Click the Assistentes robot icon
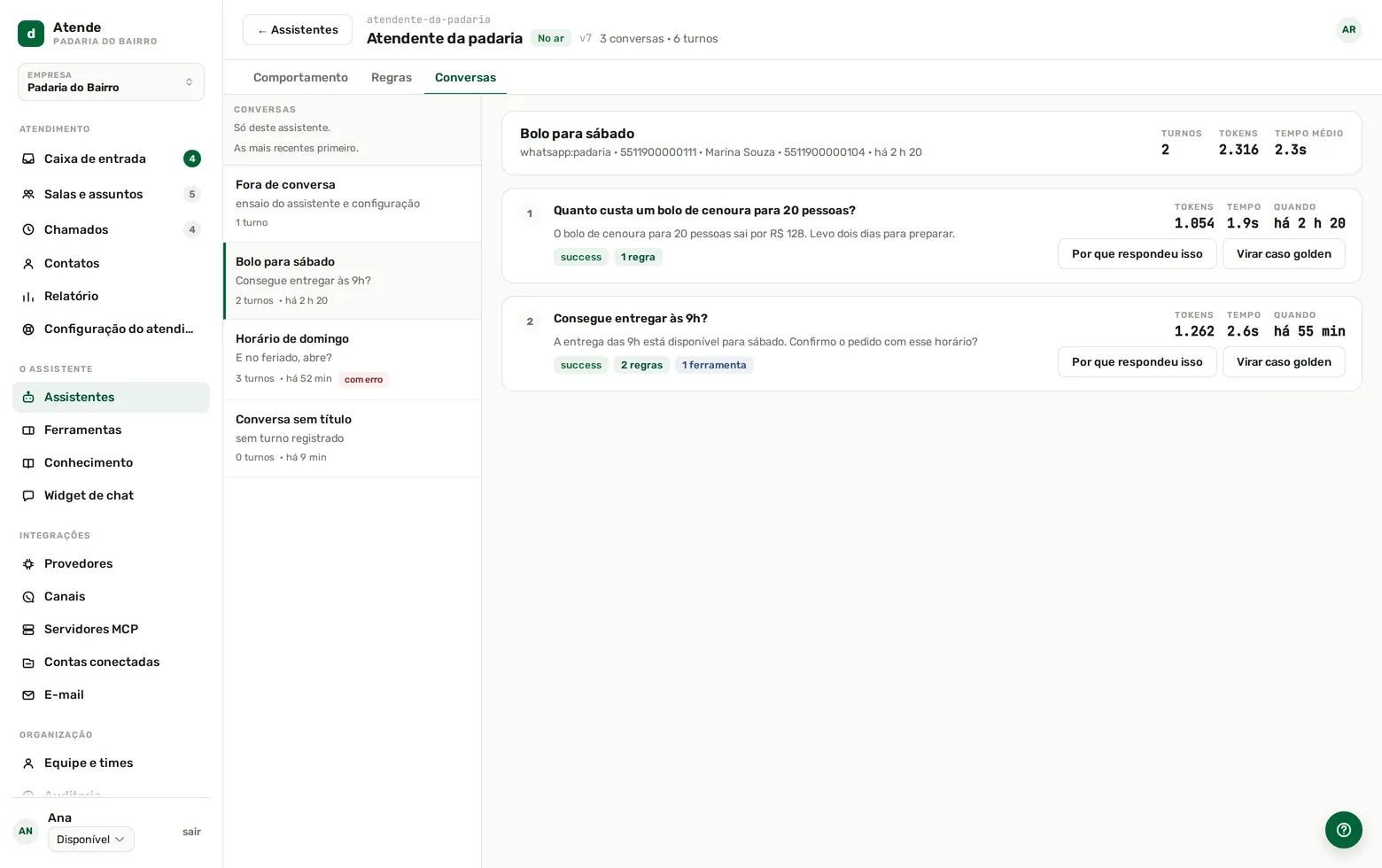This screenshot has height=868, width=1382. (x=28, y=398)
